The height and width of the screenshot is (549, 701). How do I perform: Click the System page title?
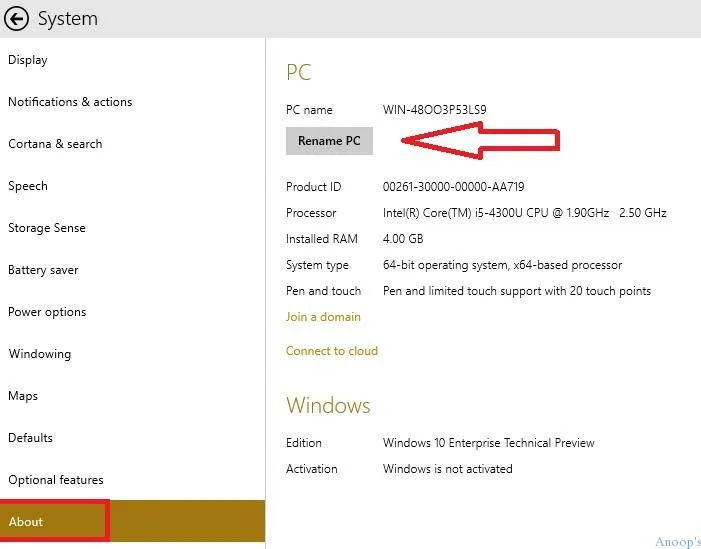point(68,19)
